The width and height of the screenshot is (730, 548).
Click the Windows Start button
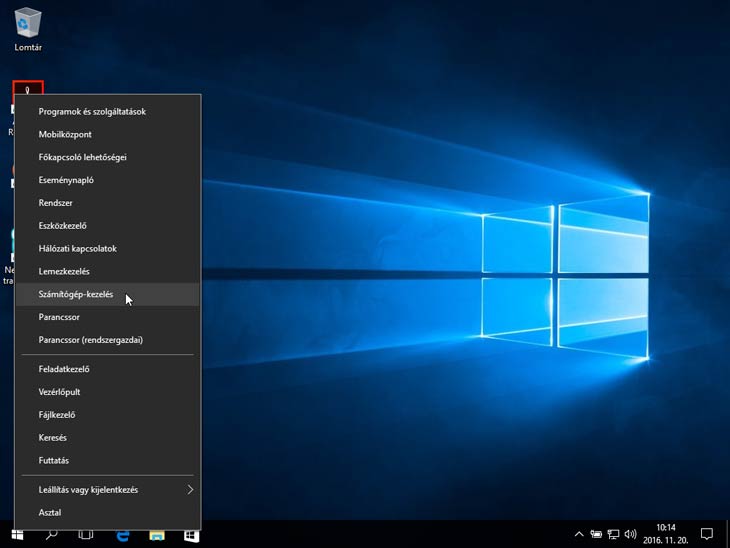[x=17, y=535]
